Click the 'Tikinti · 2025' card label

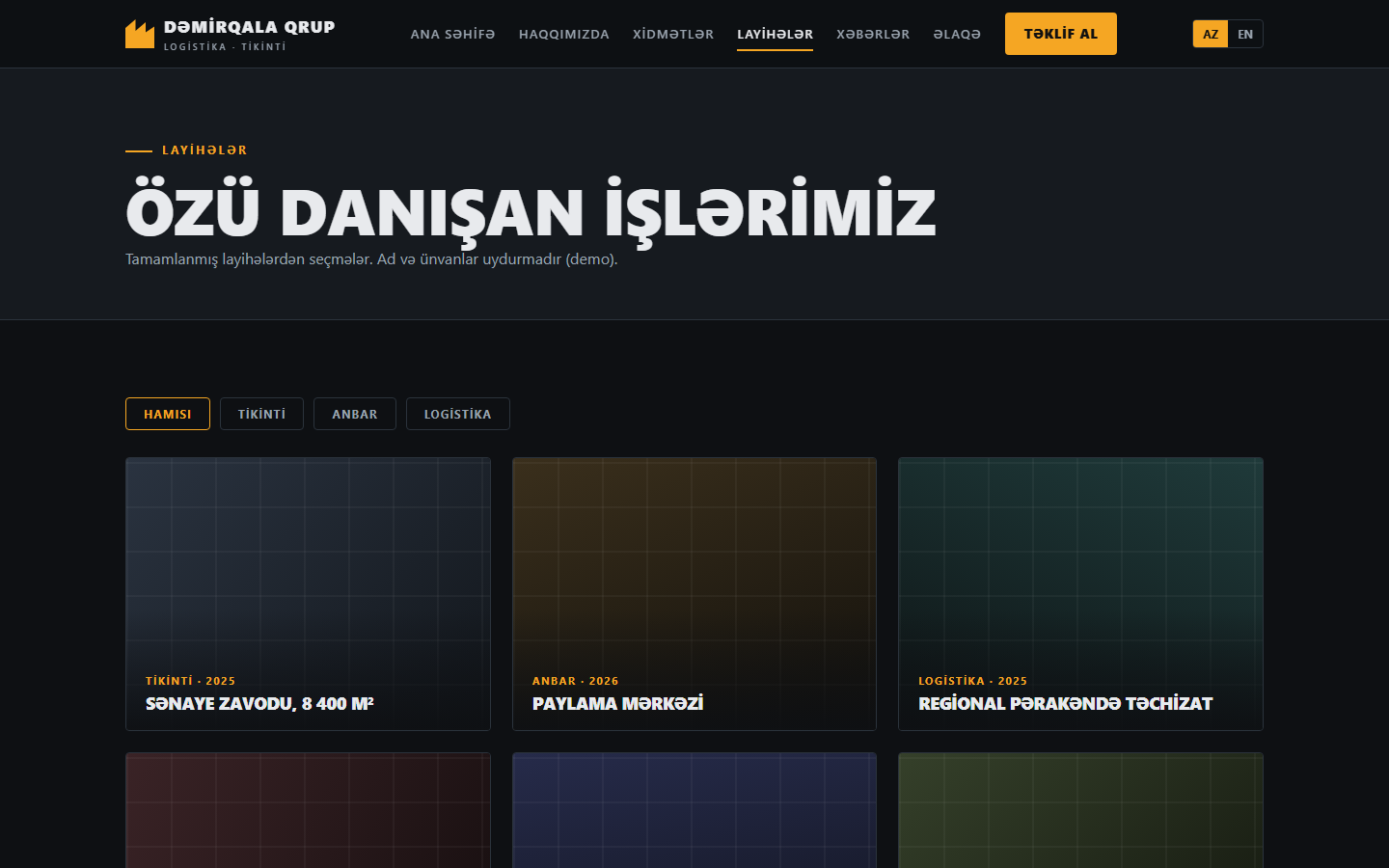click(191, 681)
